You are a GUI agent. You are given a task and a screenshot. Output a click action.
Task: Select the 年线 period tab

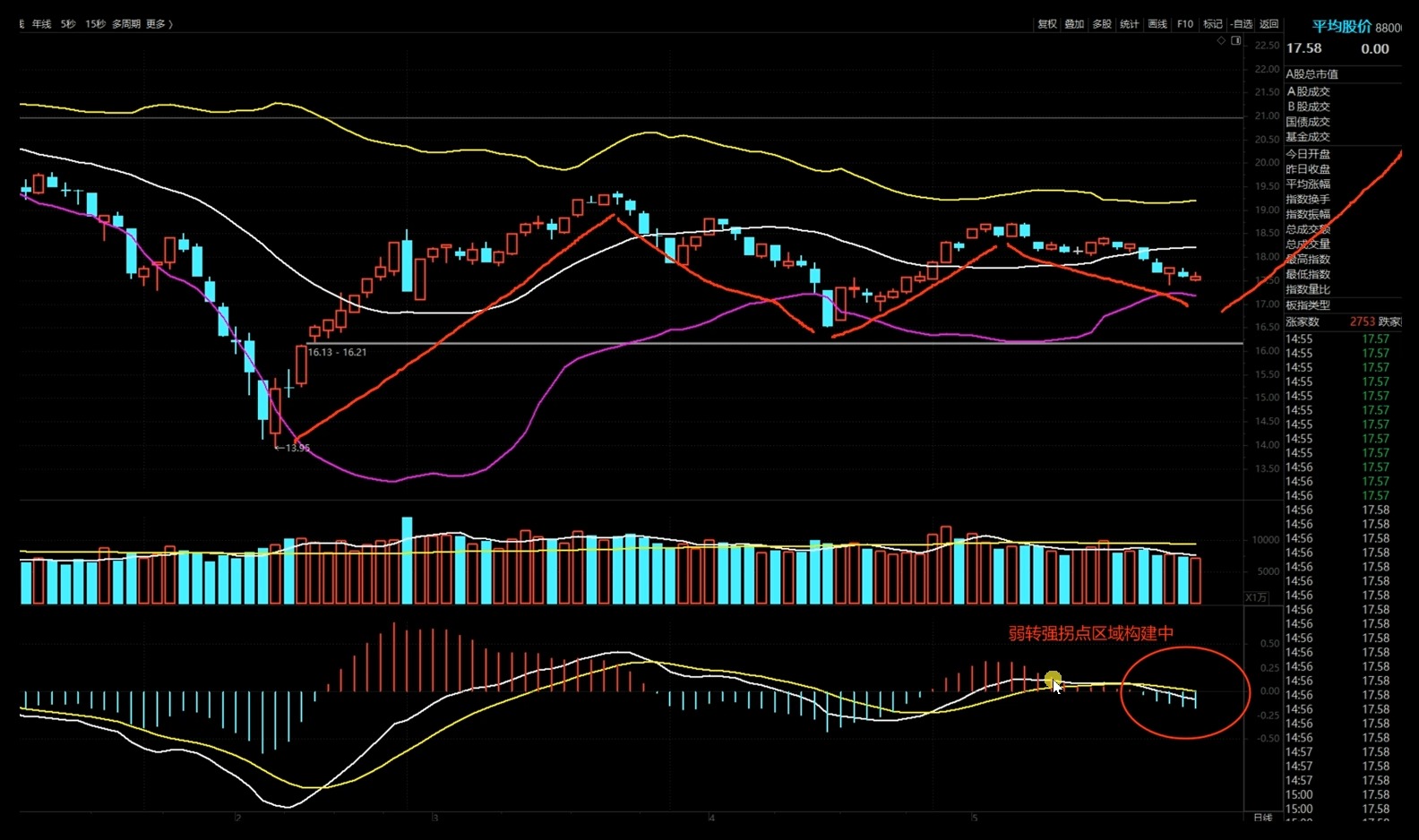[41, 24]
